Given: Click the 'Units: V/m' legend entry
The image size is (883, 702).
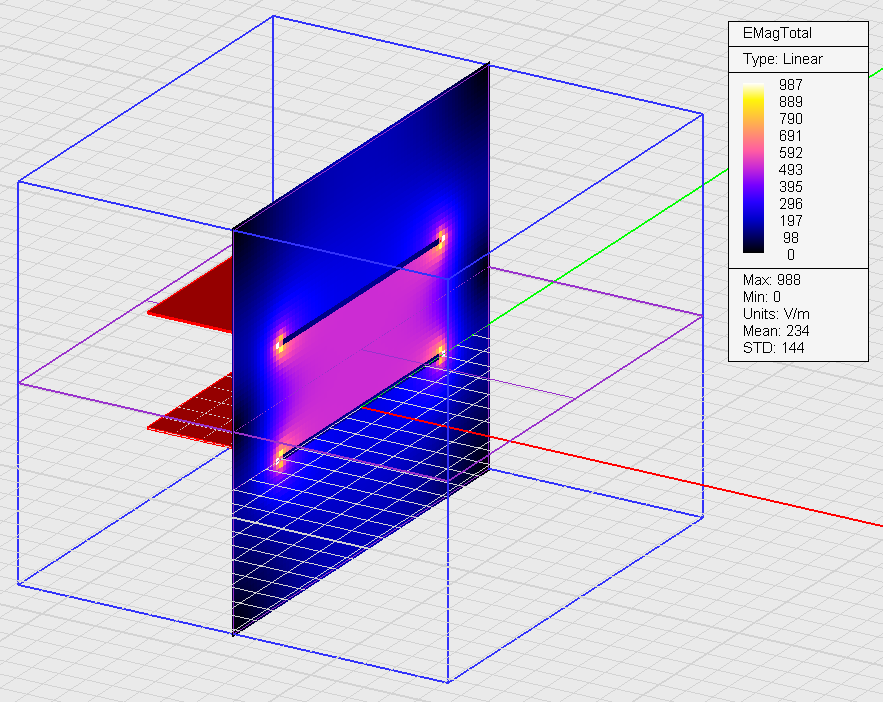Looking at the screenshot, I should [x=777, y=314].
